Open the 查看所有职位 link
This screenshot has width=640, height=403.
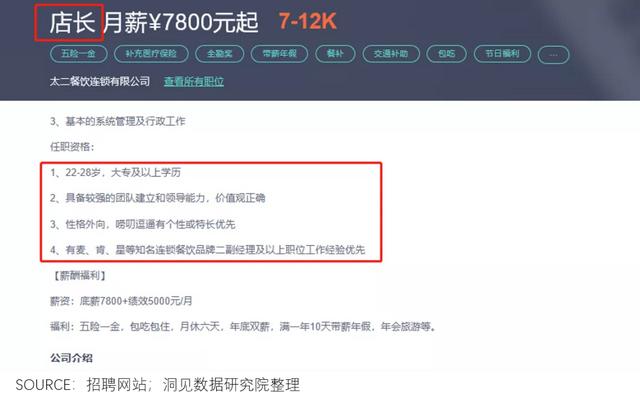[x=194, y=82]
